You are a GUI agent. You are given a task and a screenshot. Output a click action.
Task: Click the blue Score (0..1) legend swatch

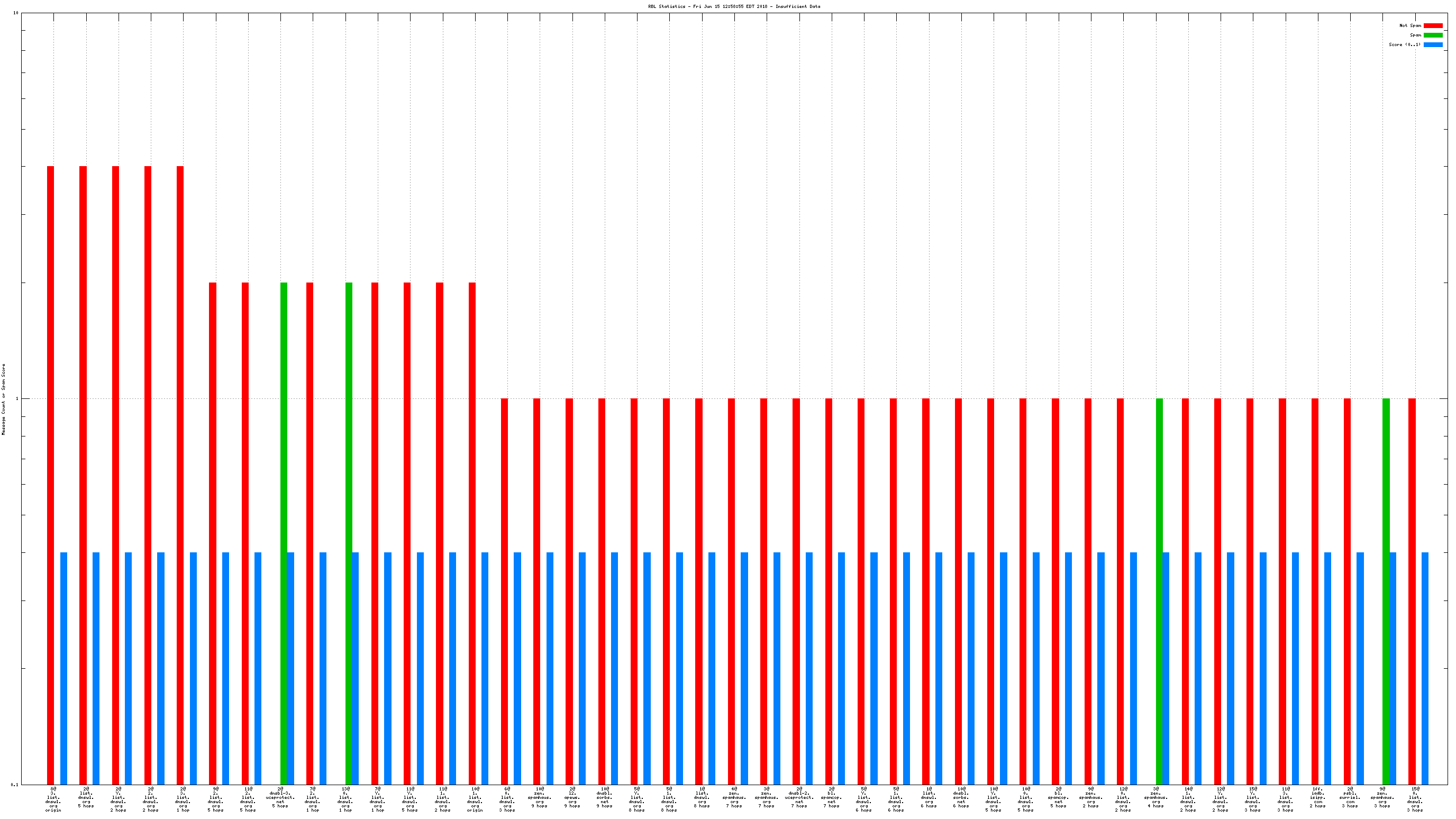pyautogui.click(x=1432, y=44)
